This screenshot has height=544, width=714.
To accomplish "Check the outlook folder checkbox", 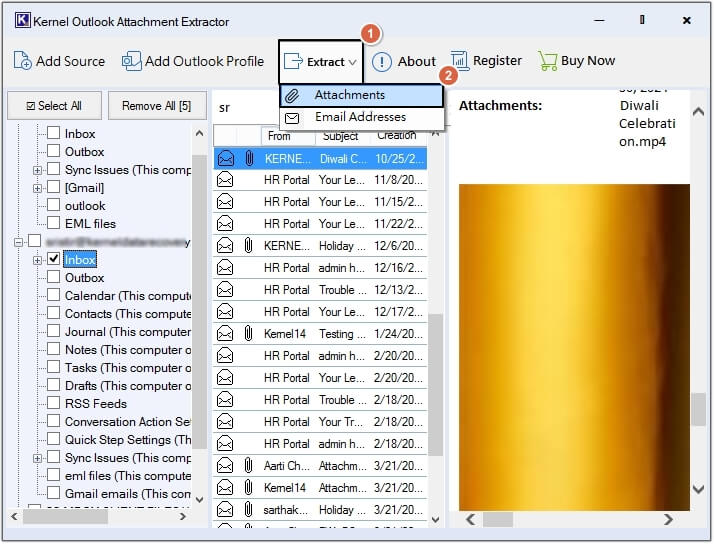I will pos(54,205).
